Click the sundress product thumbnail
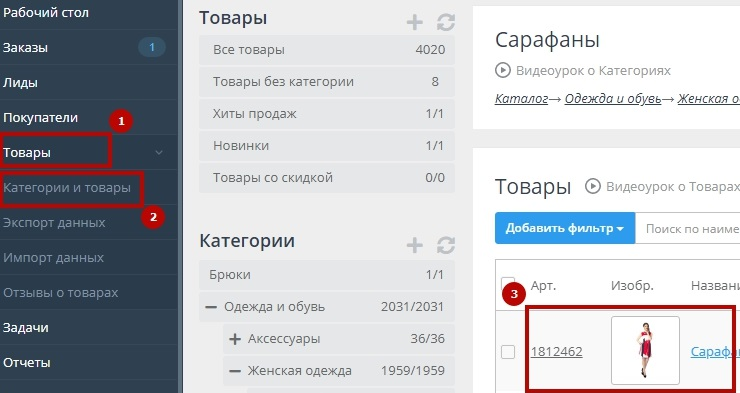This screenshot has height=393, width=740. coord(645,350)
